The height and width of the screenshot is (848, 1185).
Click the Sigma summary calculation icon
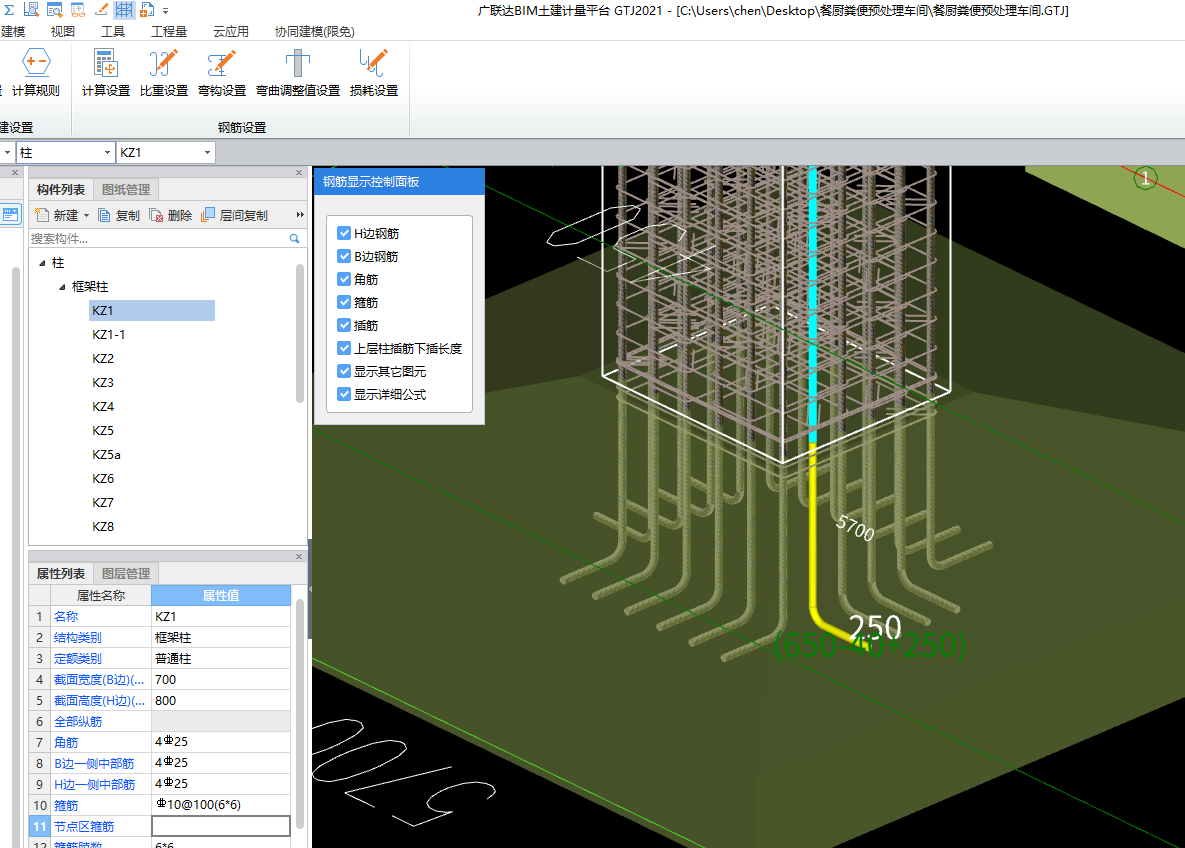click(9, 10)
